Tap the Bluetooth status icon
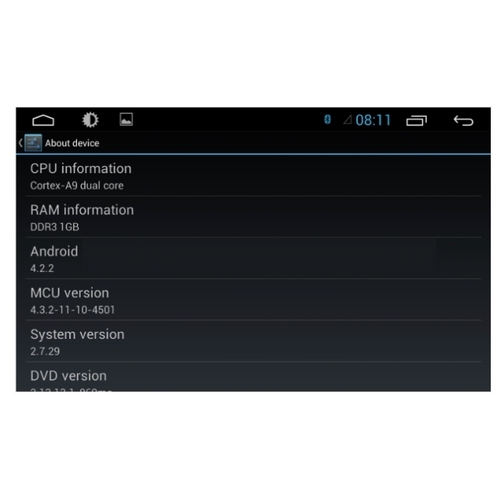 327,119
